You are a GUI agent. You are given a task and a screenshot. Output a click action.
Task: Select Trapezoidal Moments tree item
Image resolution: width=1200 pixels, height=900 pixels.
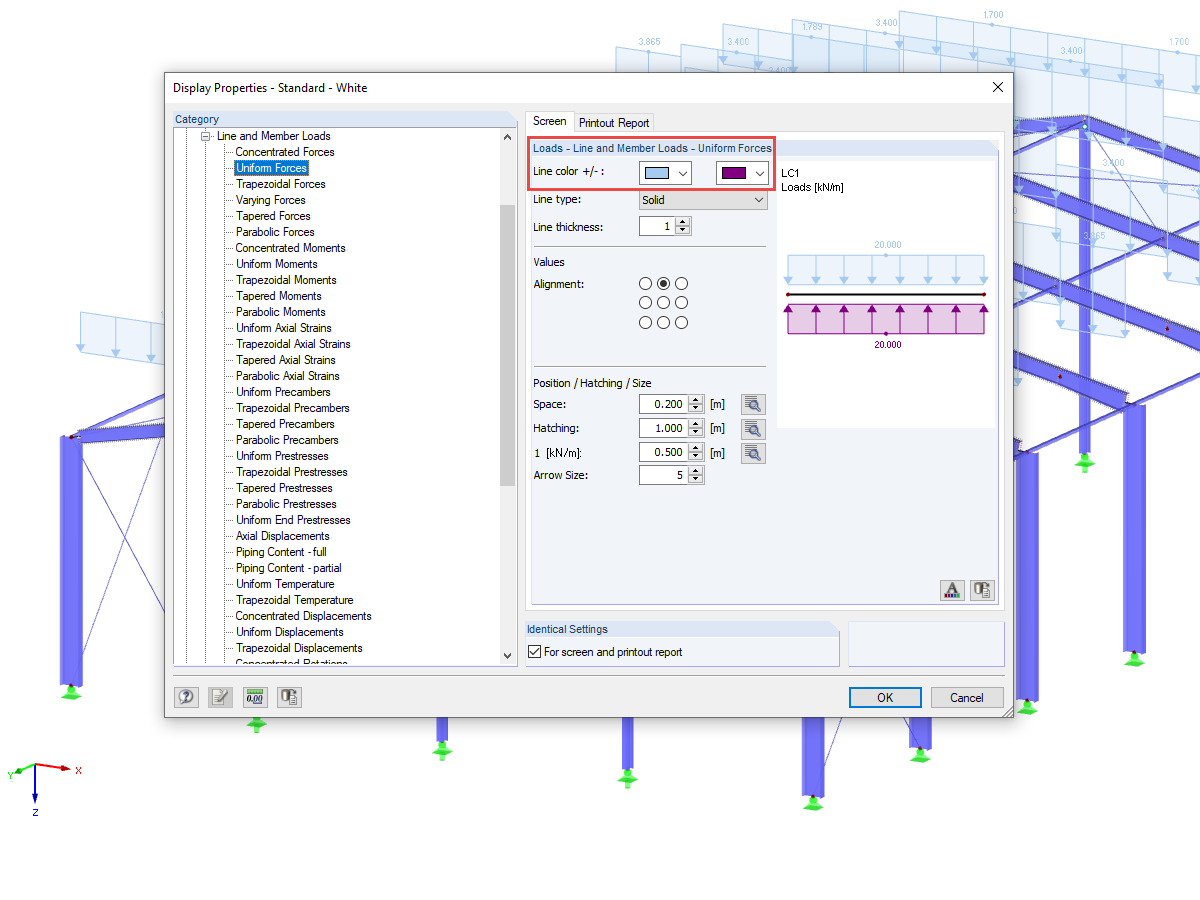point(286,280)
